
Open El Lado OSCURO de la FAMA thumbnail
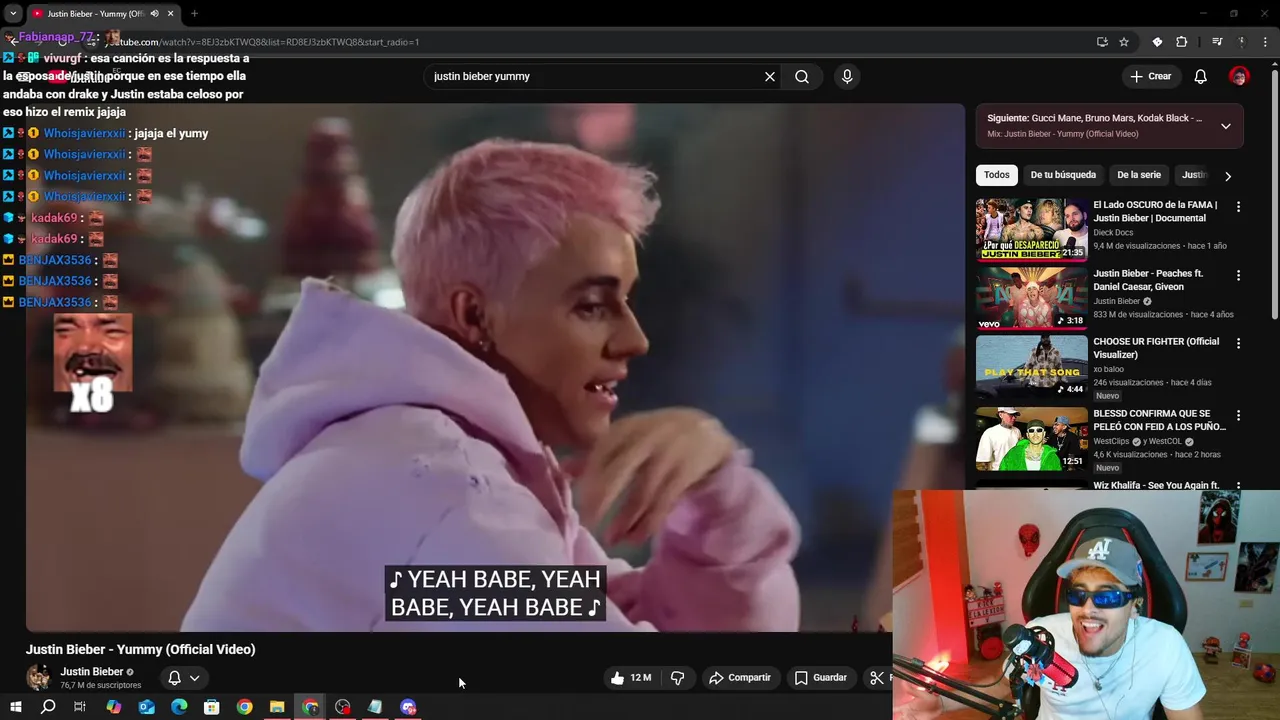tap(1031, 229)
